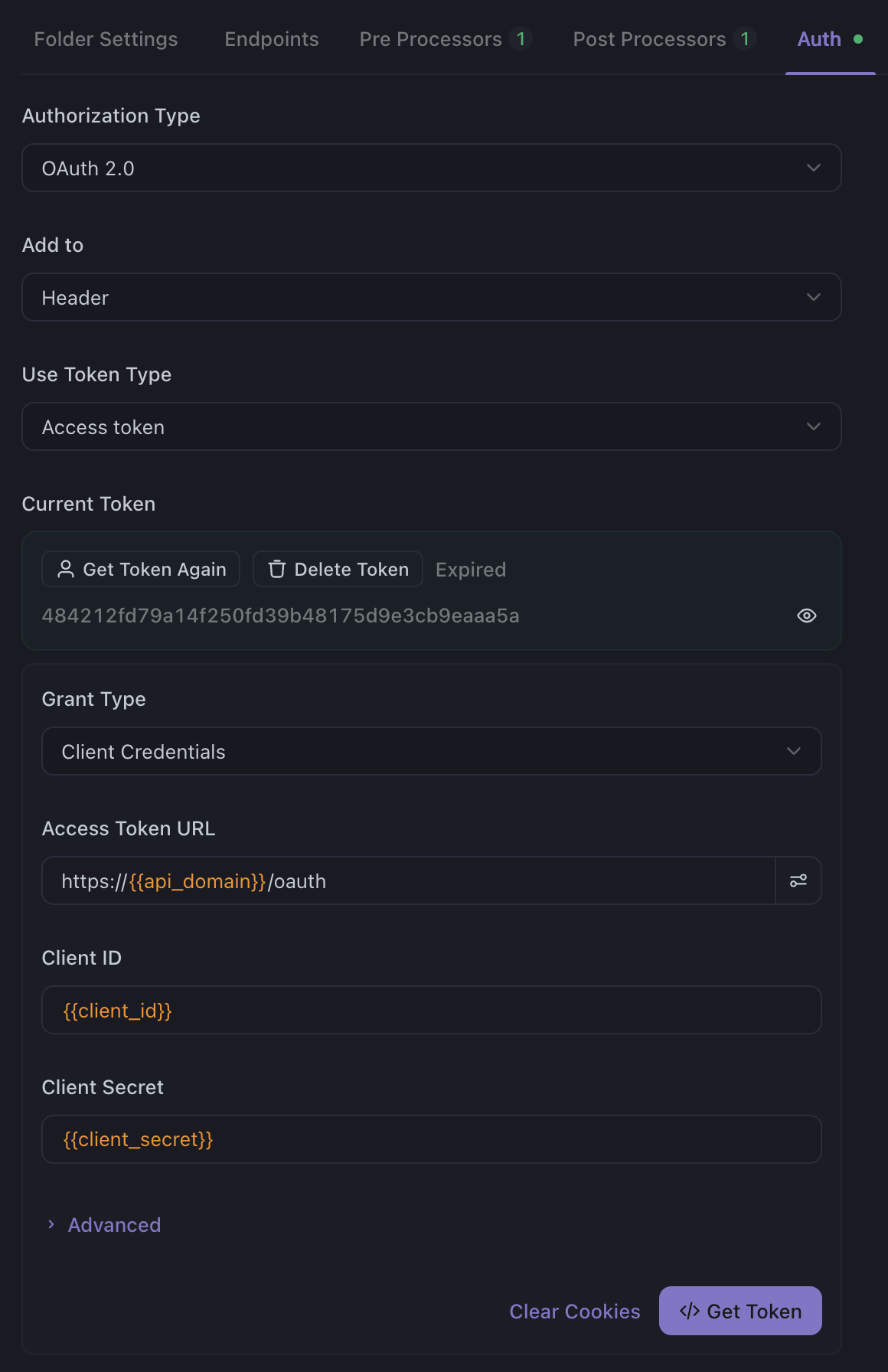This screenshot has height=1372, width=888.
Task: Open the Grant Type Client Credentials dropdown
Action: 432,751
